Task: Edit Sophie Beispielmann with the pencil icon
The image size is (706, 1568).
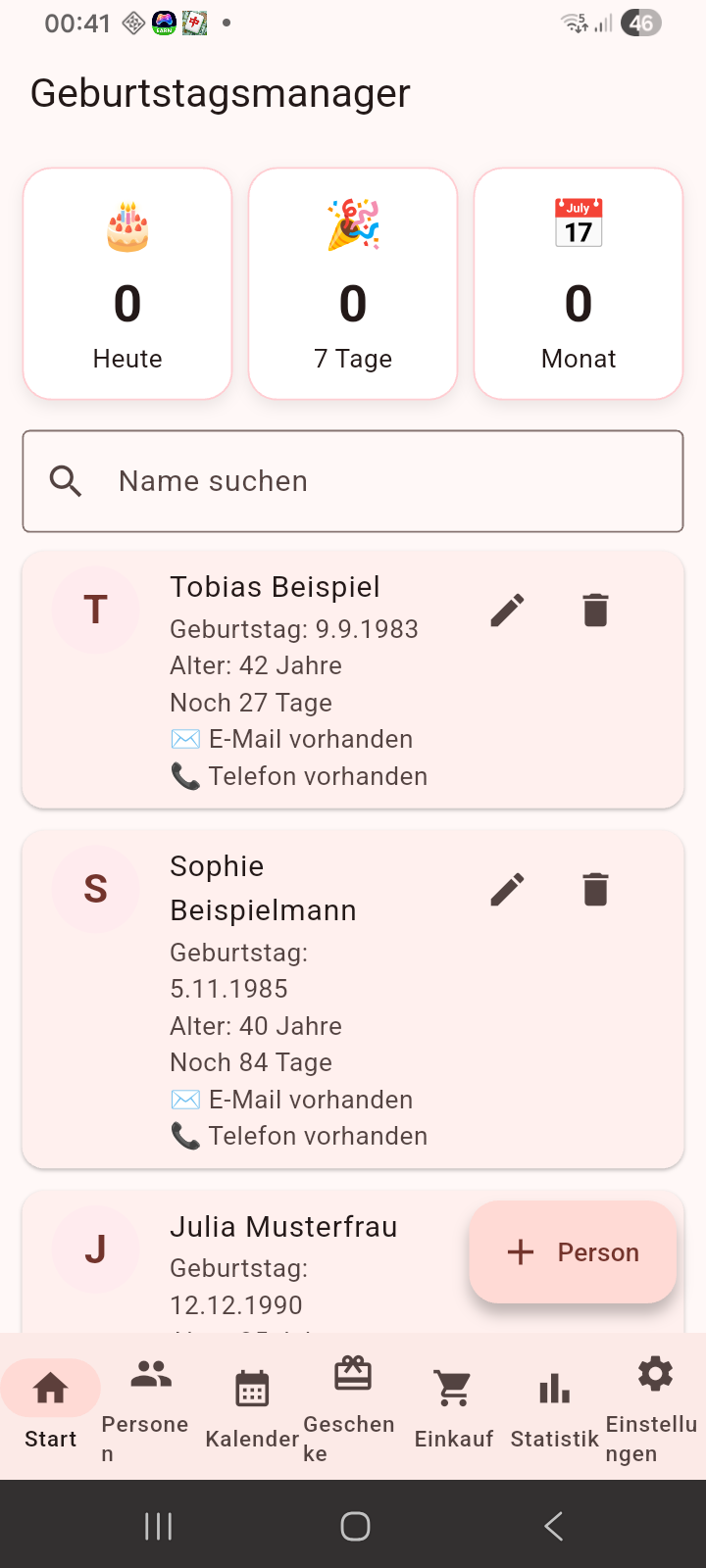Action: coord(507,890)
